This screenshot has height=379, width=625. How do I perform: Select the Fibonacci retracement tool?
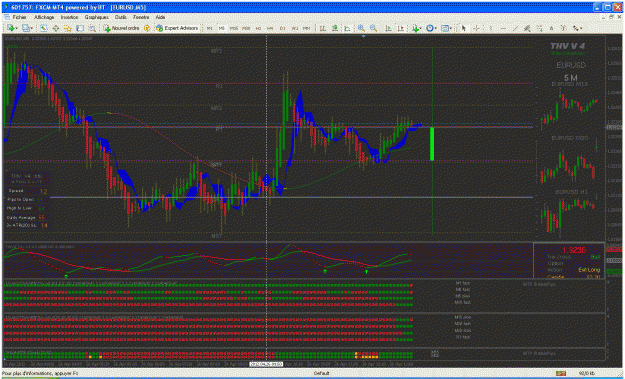[539, 28]
